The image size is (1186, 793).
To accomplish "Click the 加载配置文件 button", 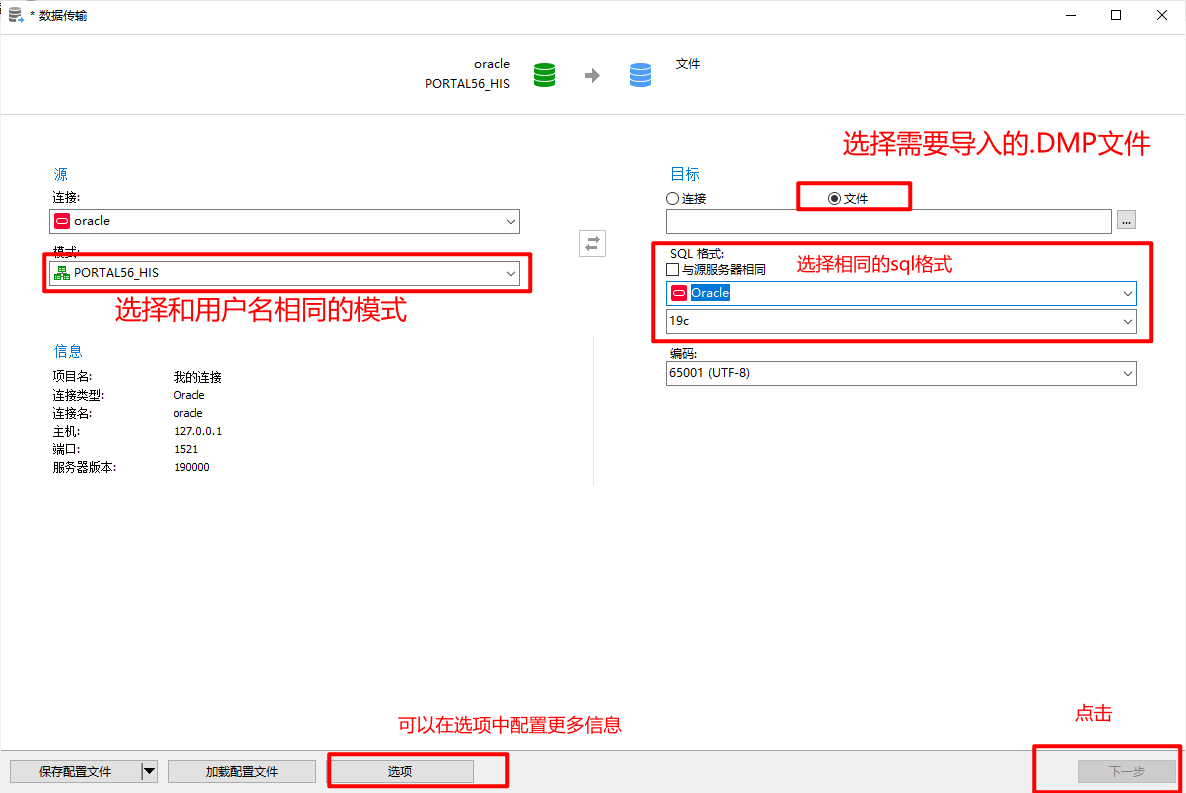I will tap(241, 771).
